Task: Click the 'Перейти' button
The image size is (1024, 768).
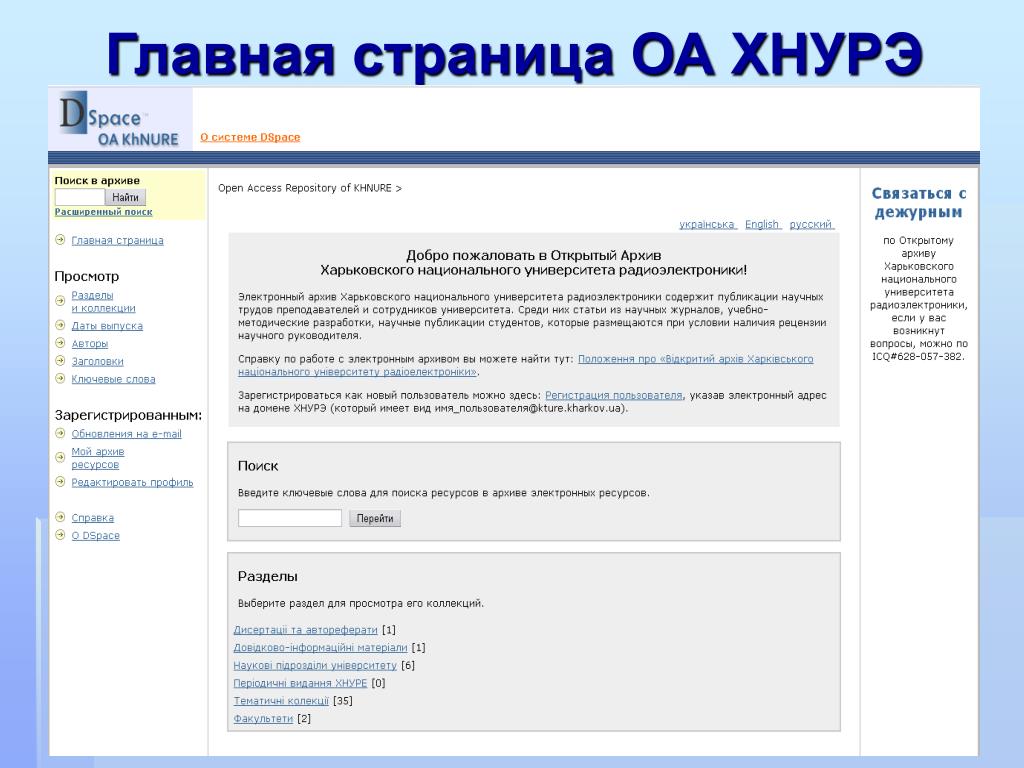Action: point(375,518)
